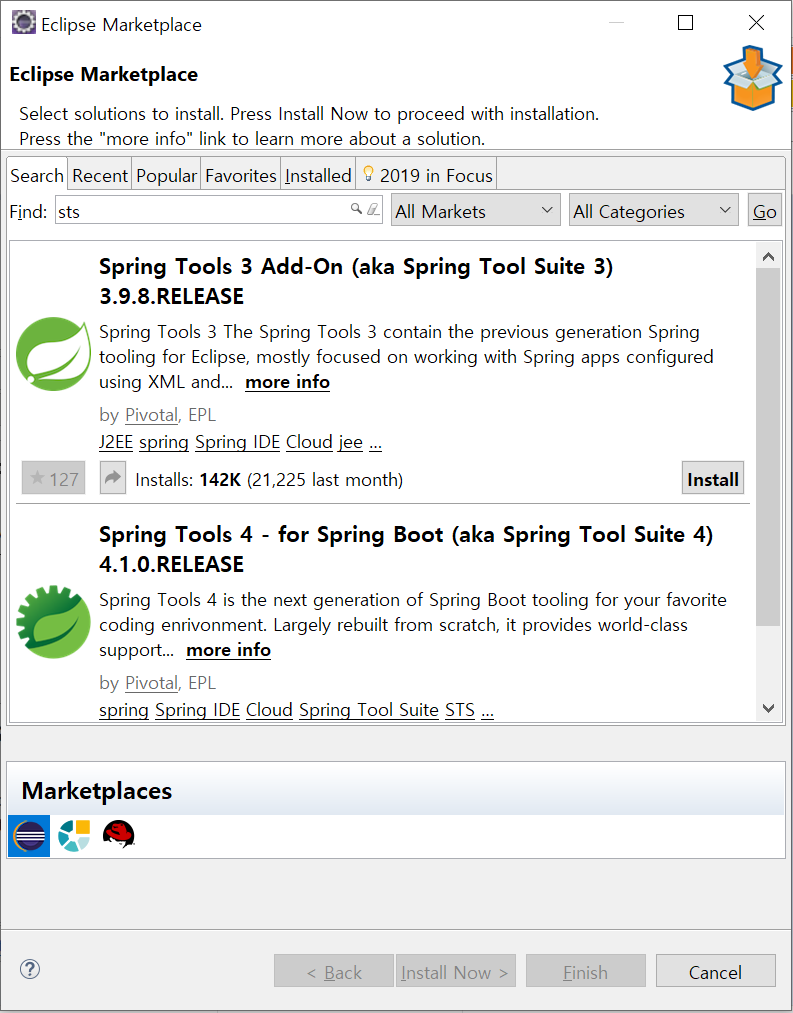Favorite Spring Tools 3 with the star button
The width and height of the screenshot is (793, 1013).
pyautogui.click(x=54, y=478)
